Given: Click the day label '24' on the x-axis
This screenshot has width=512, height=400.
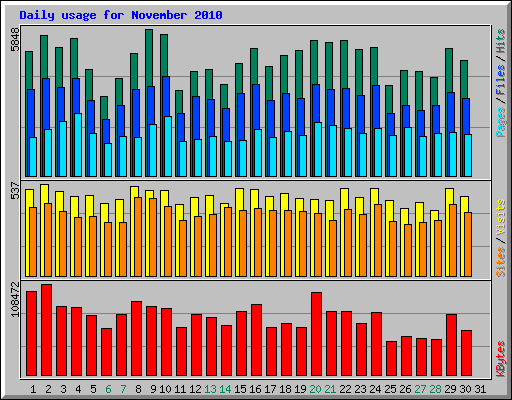Looking at the screenshot, I should point(375,389).
